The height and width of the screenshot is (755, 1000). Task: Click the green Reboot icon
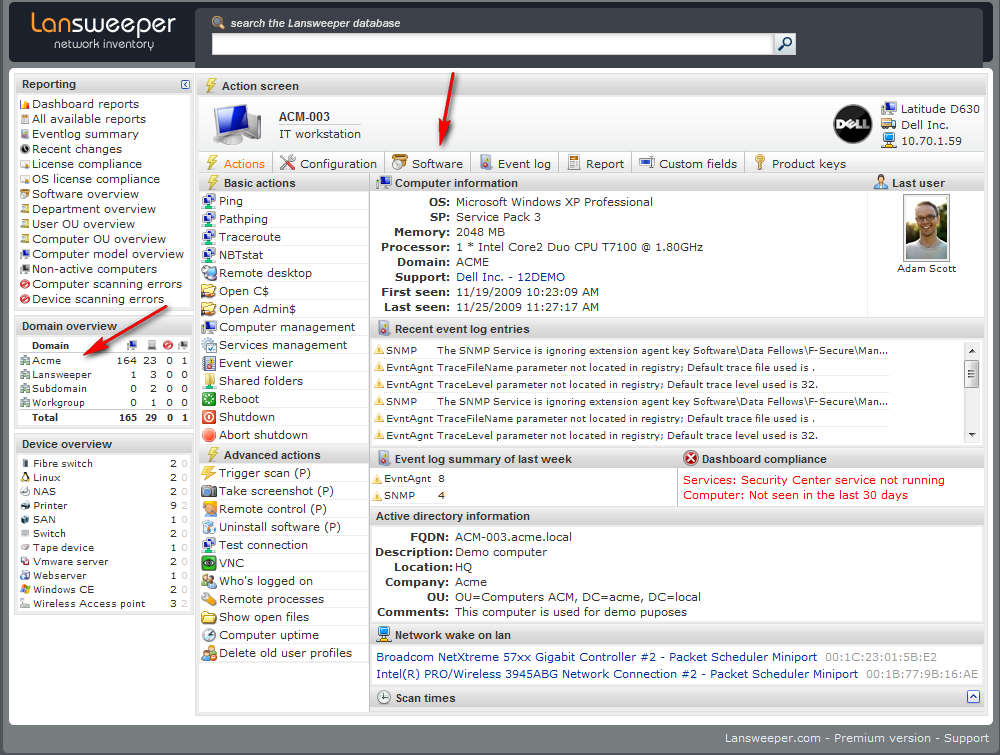(209, 399)
